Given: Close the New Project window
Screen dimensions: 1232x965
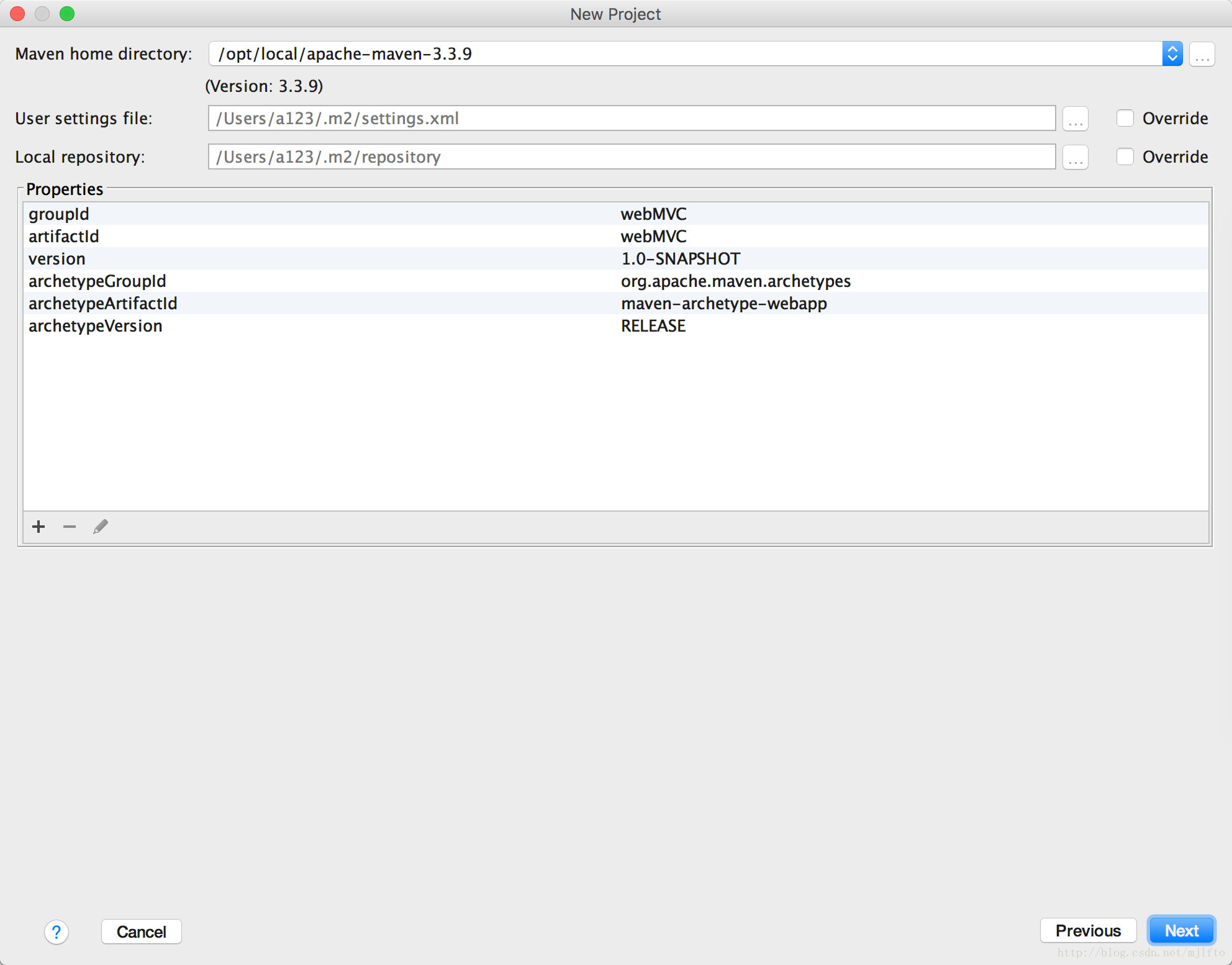Looking at the screenshot, I should tap(17, 14).
